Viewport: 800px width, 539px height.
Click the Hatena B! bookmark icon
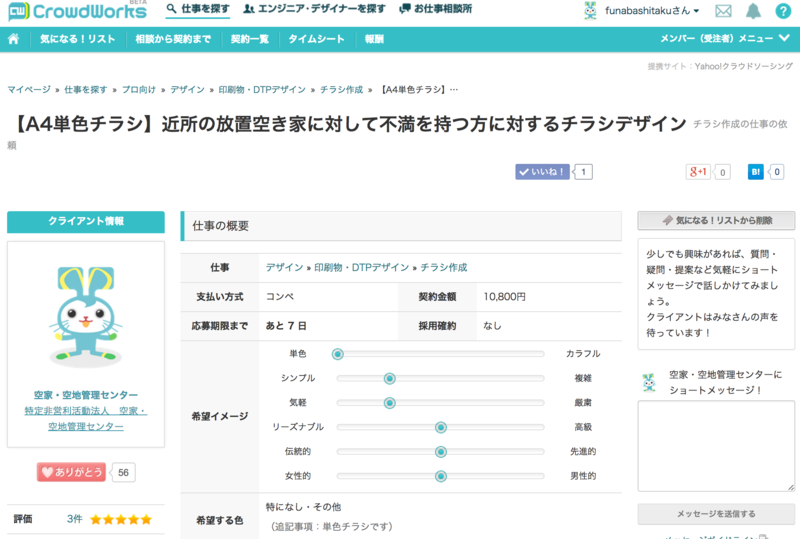click(x=756, y=172)
